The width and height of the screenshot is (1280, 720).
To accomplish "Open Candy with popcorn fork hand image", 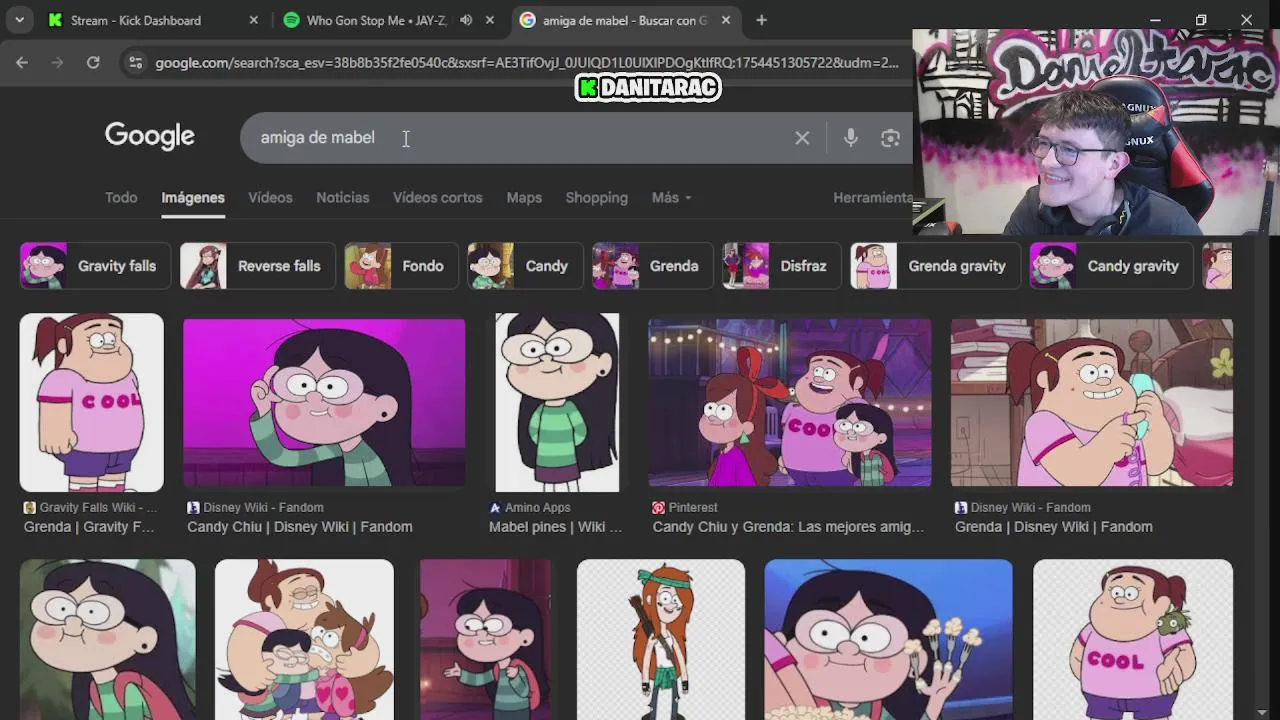I will point(888,639).
